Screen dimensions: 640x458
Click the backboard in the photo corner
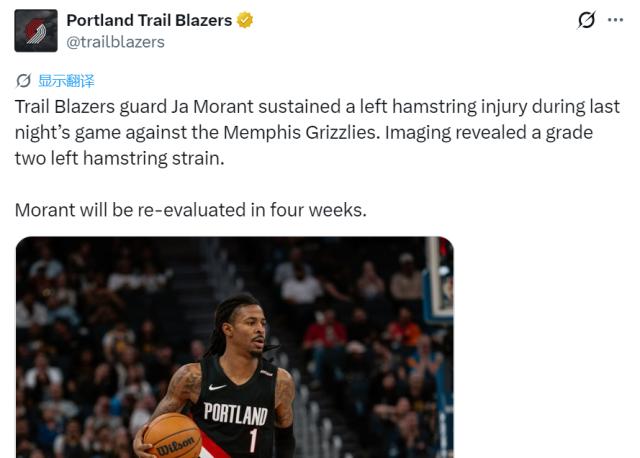438,280
